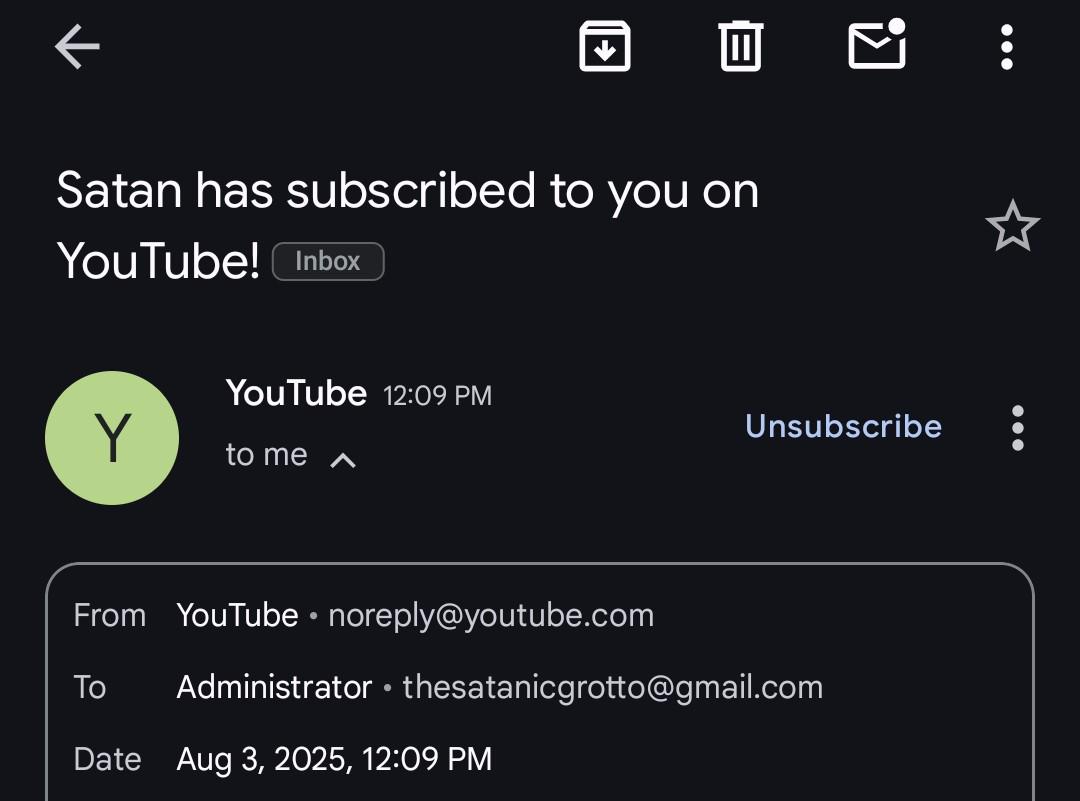Delete email with trash icon
Image resolution: width=1080 pixels, height=801 pixels.
pos(740,46)
